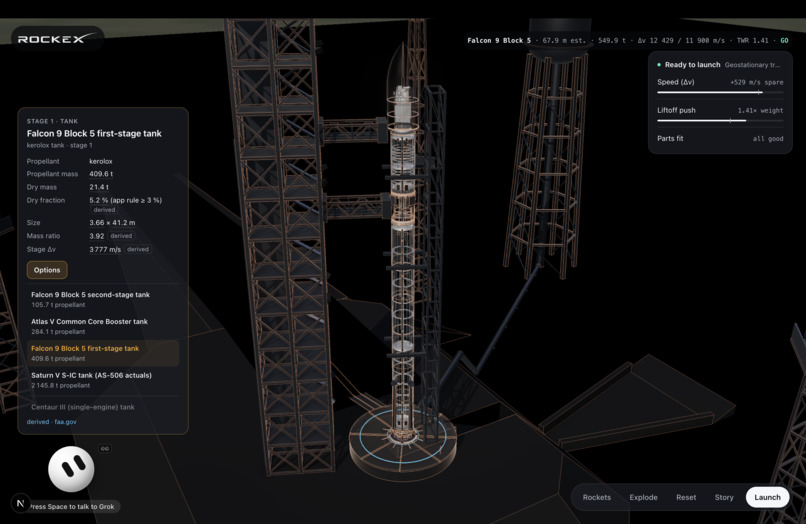Click the Propellant value 'kerolox'
The width and height of the screenshot is (806, 524).
tap(101, 161)
